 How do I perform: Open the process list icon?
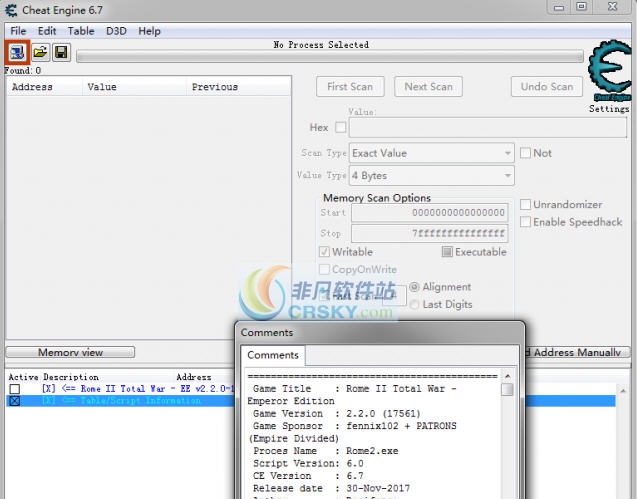pyautogui.click(x=17, y=52)
